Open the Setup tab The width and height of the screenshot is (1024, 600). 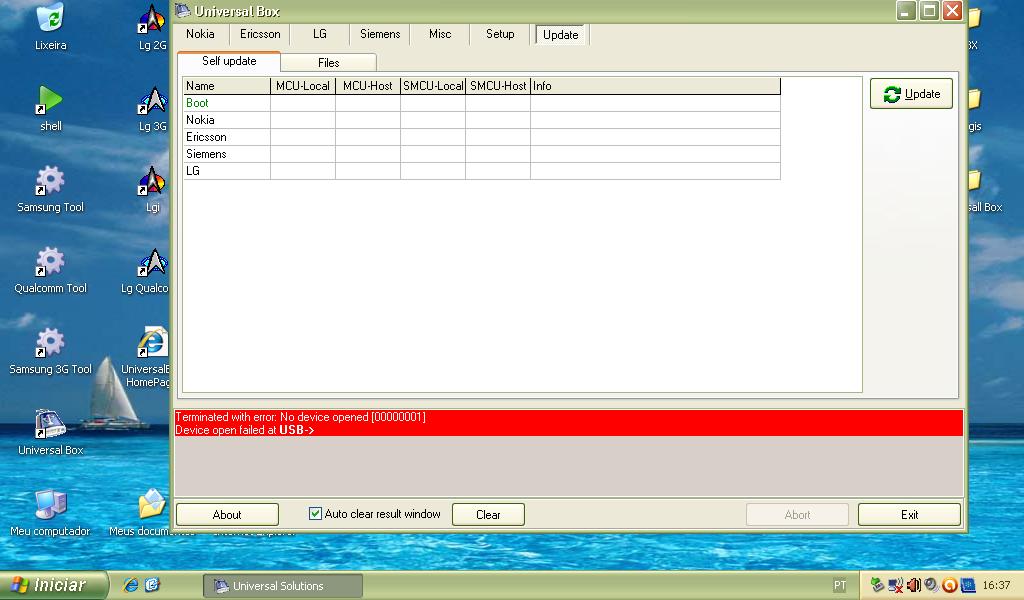pos(500,34)
